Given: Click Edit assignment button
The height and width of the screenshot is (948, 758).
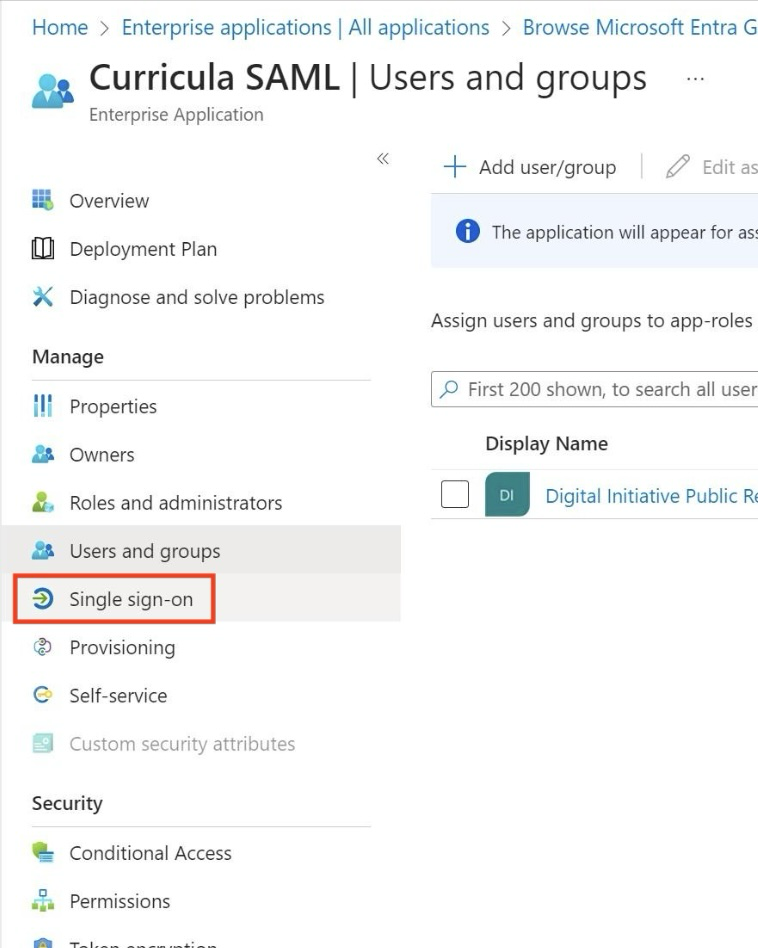Looking at the screenshot, I should [x=711, y=166].
